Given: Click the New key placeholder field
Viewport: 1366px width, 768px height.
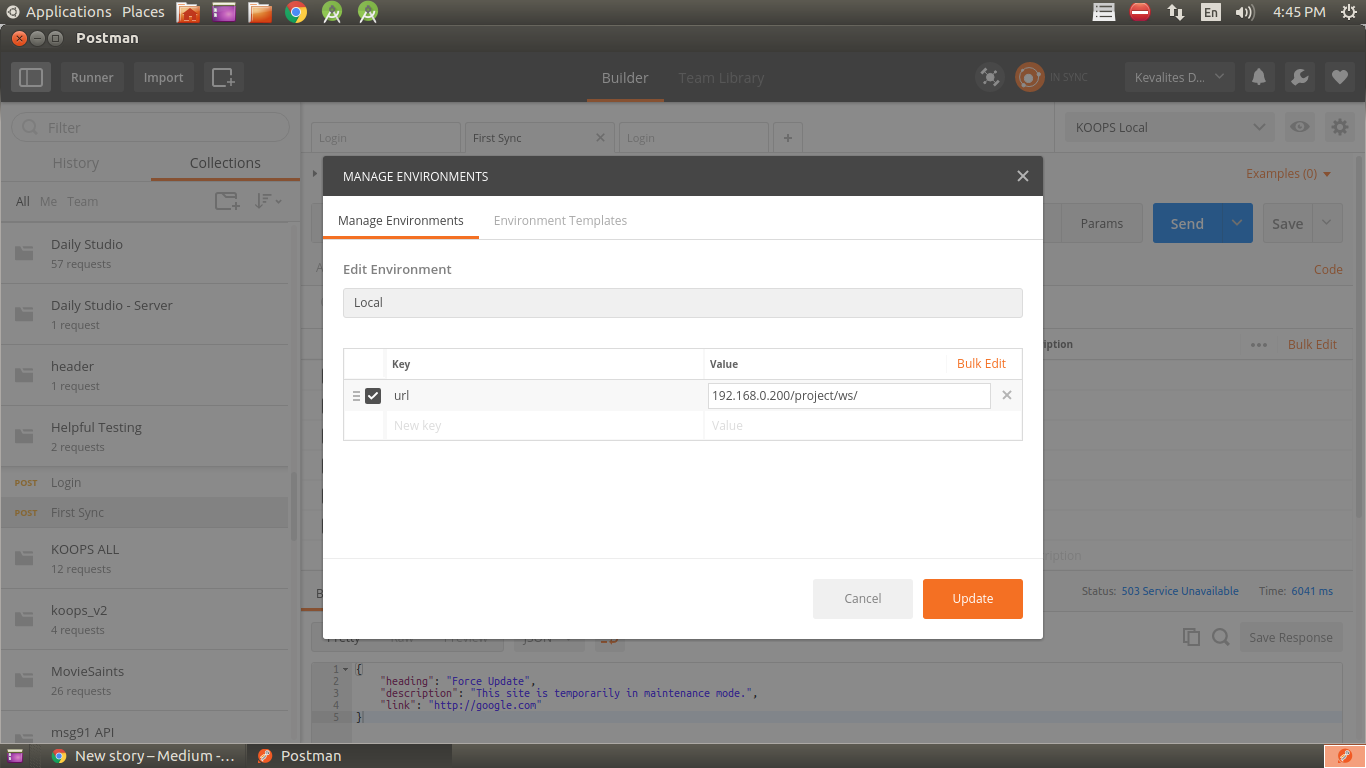Looking at the screenshot, I should click(545, 425).
